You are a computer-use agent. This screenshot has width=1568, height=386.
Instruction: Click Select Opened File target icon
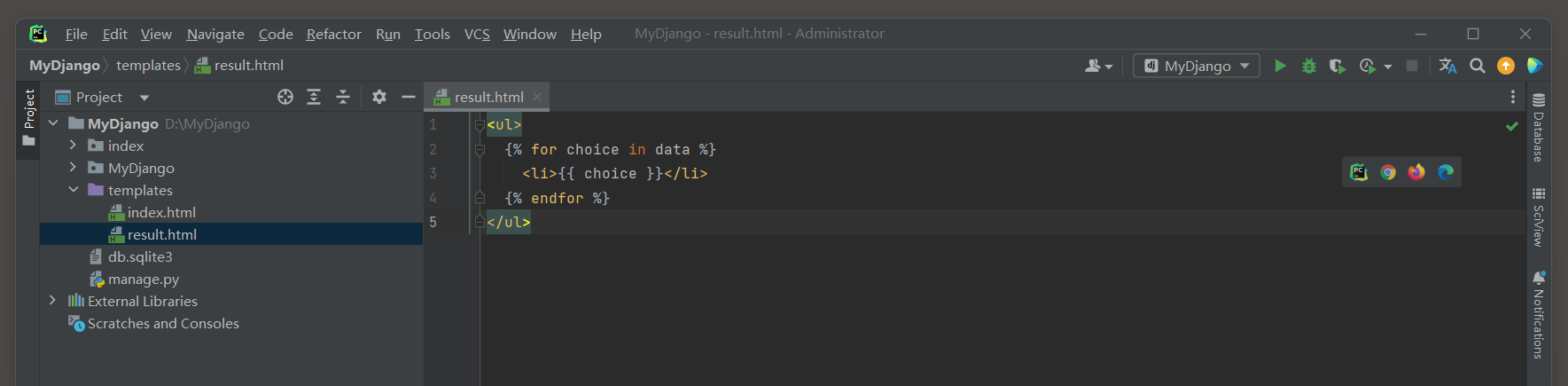click(285, 97)
